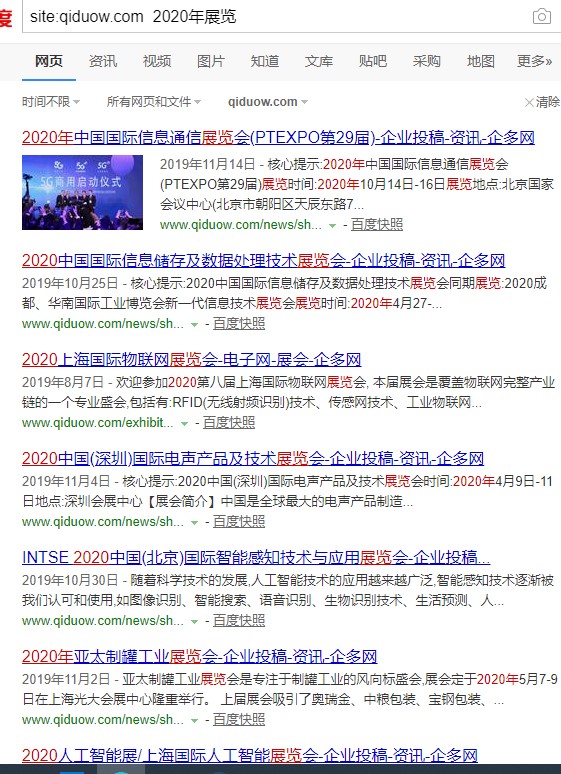Open 百度快照 for the 亚太制罐 result
Image resolution: width=561 pixels, height=774 pixels.
(x=239, y=719)
